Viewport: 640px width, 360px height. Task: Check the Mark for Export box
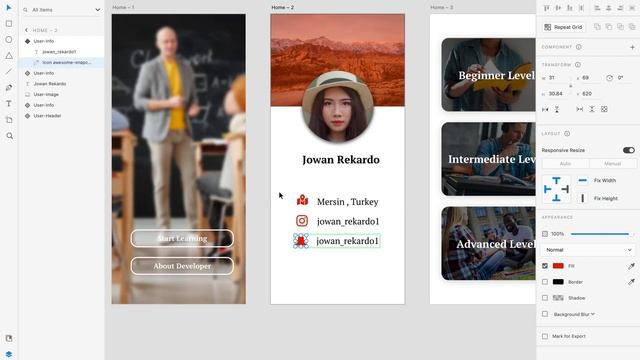point(545,336)
